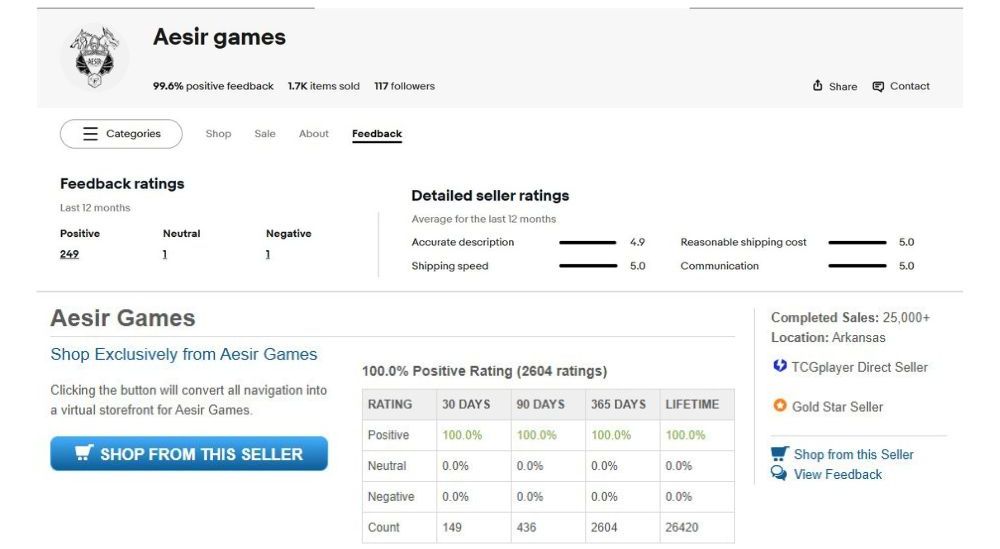Click the Shipping speed rating bar
Image resolution: width=1000 pixels, height=549 pixels.
tap(587, 266)
